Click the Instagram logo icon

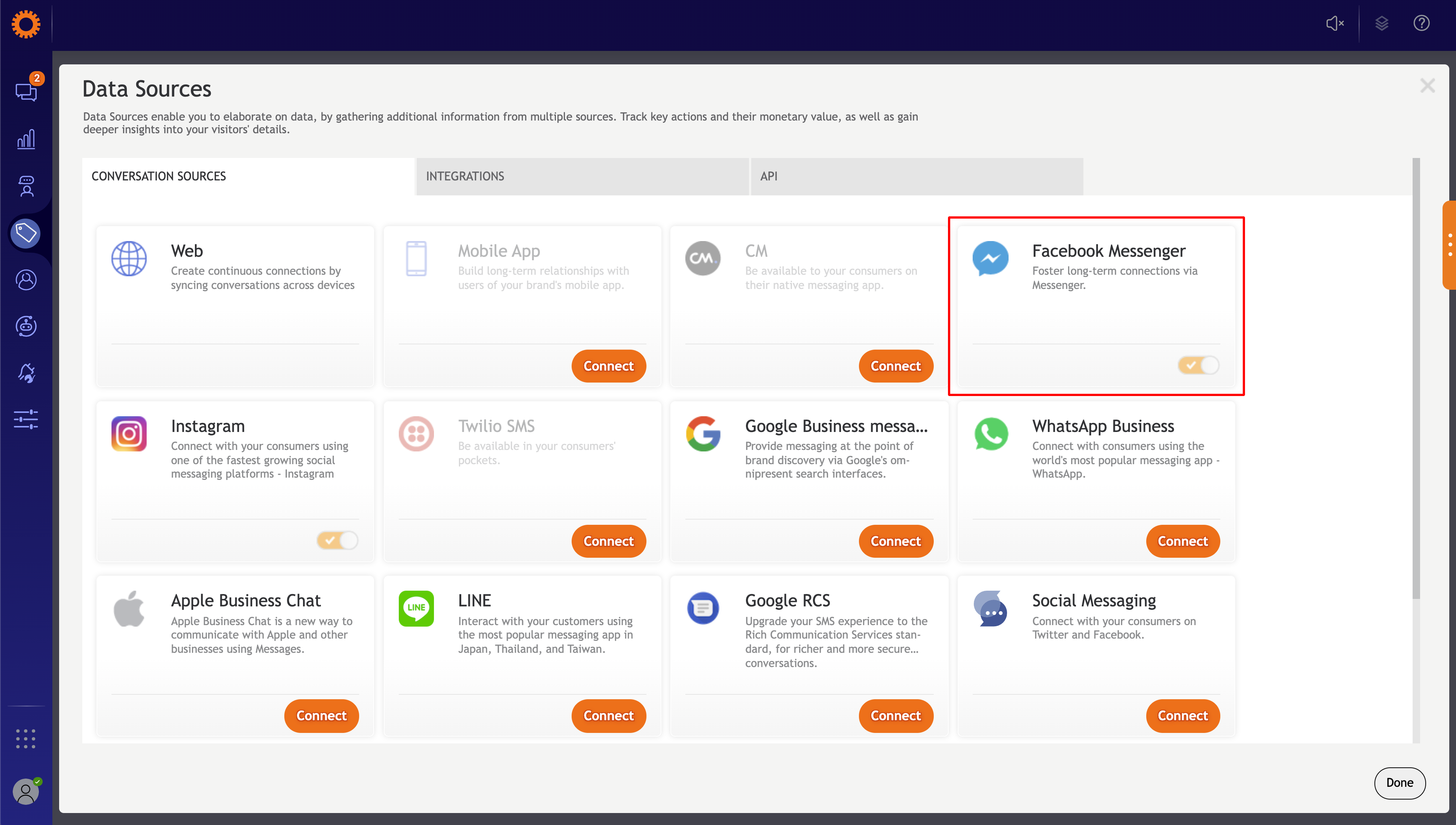(x=129, y=433)
